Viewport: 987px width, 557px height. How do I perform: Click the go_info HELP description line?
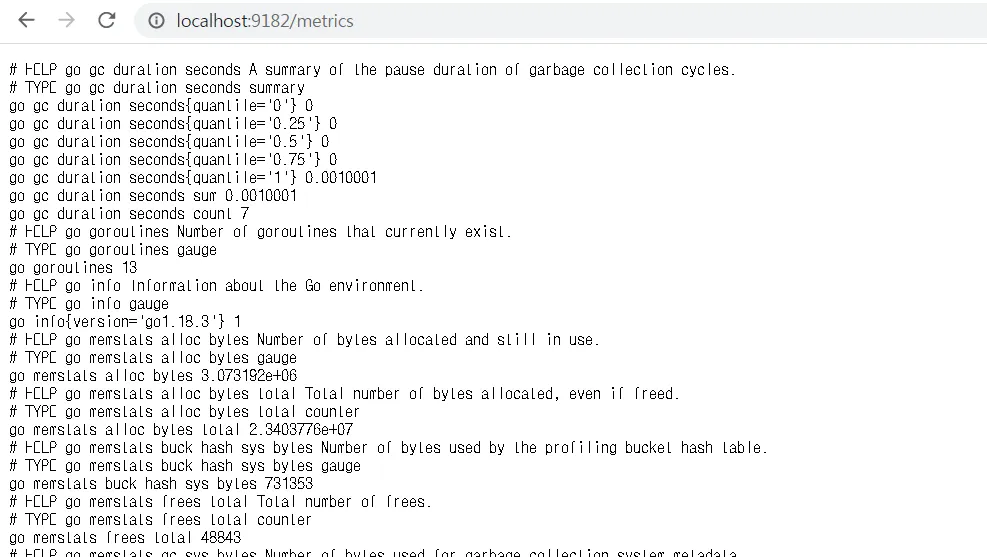tap(216, 286)
